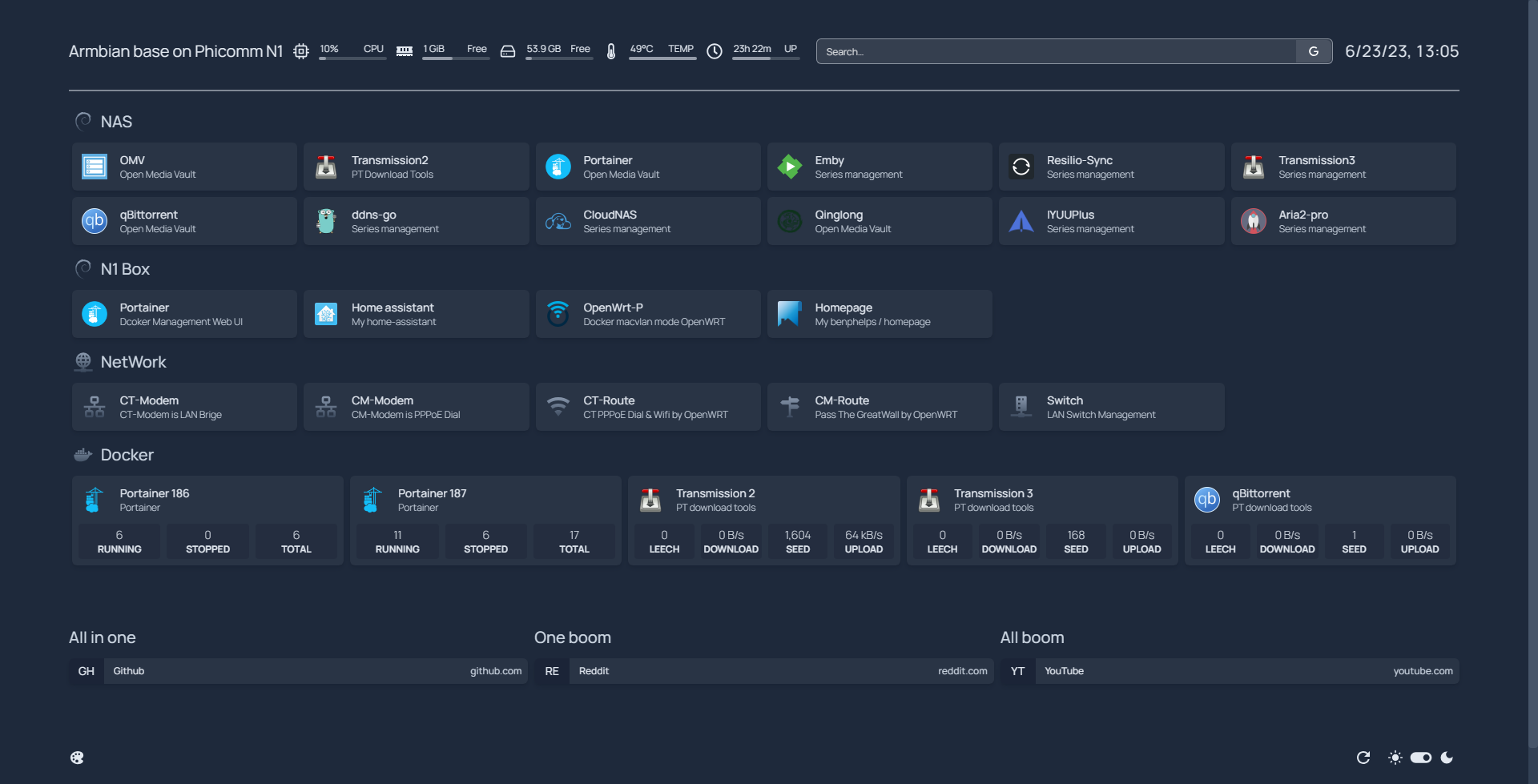Enable dark mode via moon icon

tap(1447, 758)
